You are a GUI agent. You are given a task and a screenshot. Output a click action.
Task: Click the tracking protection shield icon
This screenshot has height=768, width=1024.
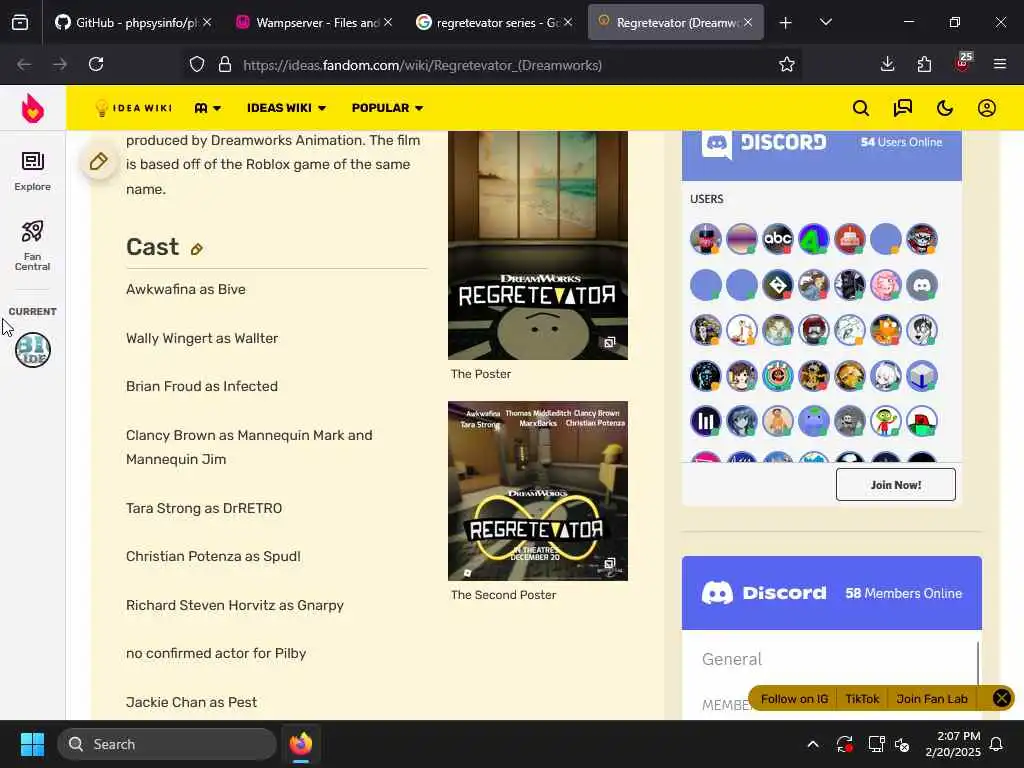tap(197, 64)
